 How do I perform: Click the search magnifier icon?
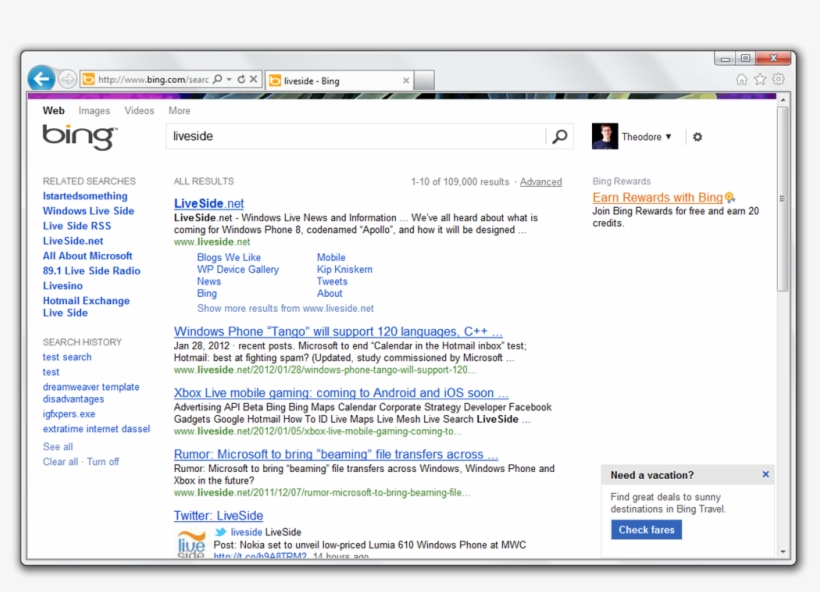pos(560,136)
